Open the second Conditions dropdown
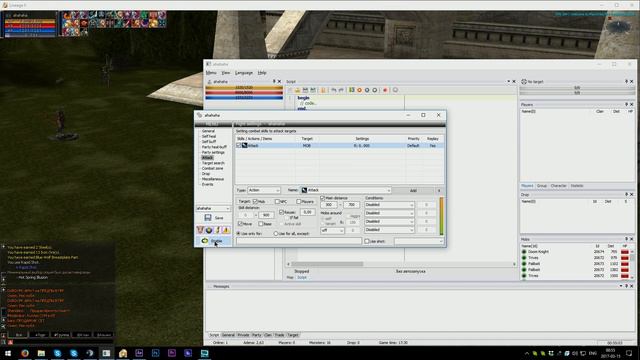Viewport: 640px width, 360px height. 389,213
